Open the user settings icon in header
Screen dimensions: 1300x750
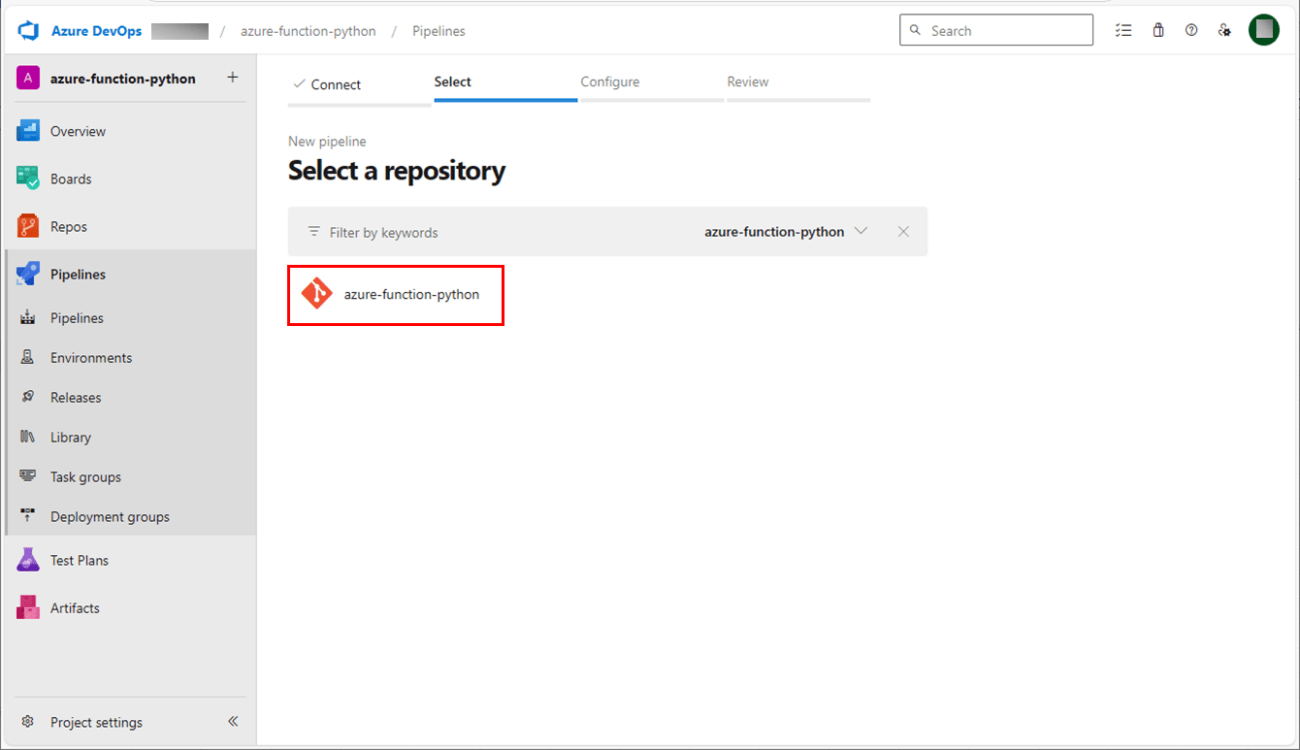1224,30
